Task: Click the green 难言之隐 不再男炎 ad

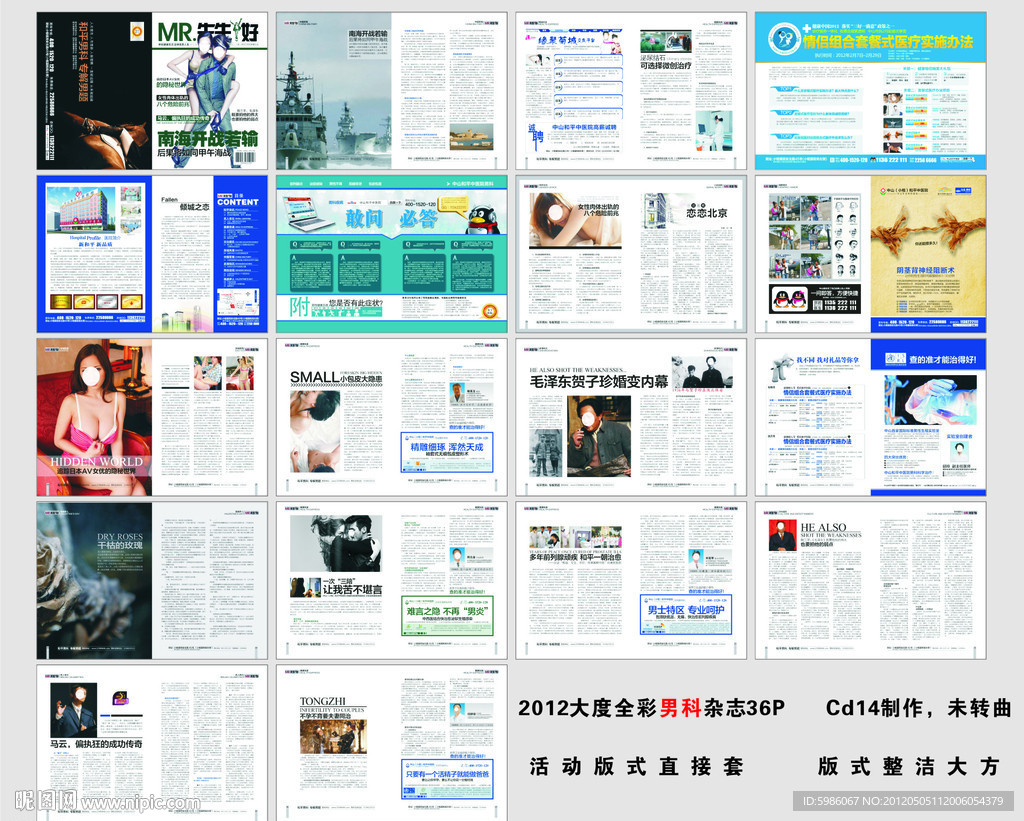Action: (x=447, y=615)
